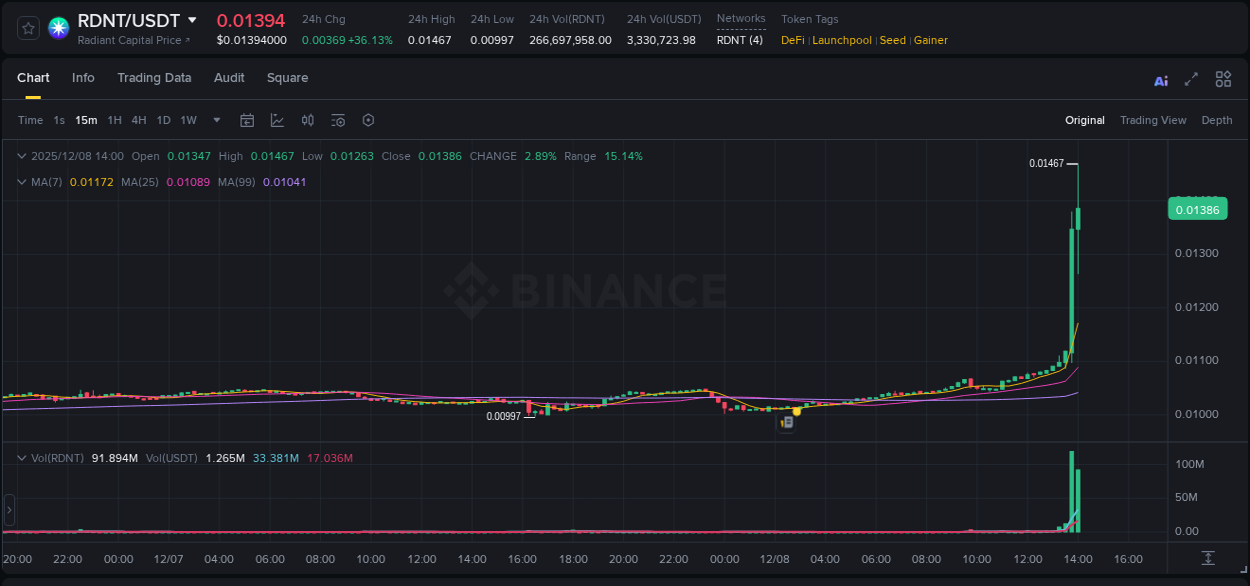Collapse the Vol(RDNT) volume row
The width and height of the screenshot is (1250, 586).
pyautogui.click(x=21, y=458)
